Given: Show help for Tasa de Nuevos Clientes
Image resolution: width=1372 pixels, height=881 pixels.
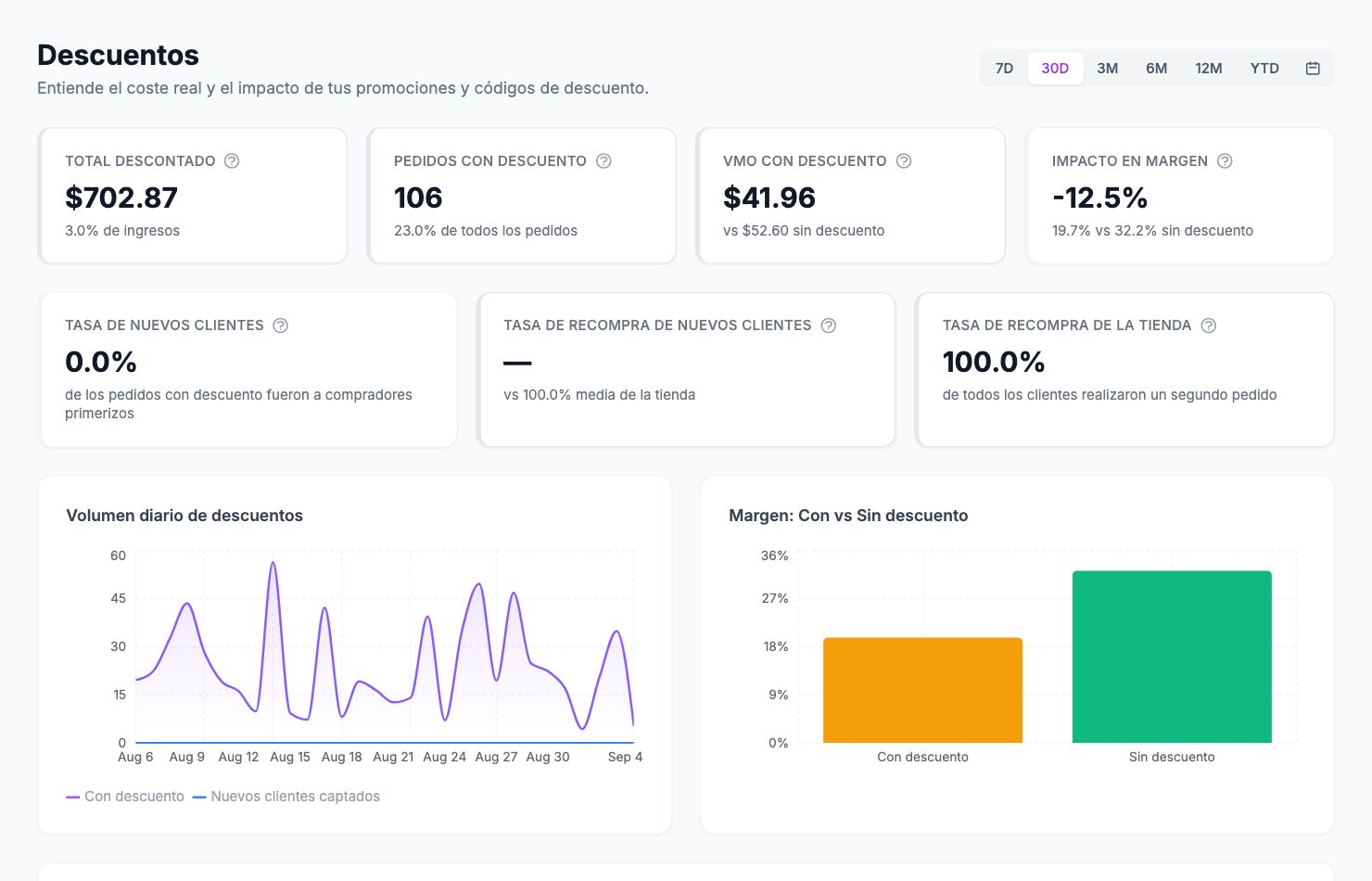Looking at the screenshot, I should (x=280, y=326).
